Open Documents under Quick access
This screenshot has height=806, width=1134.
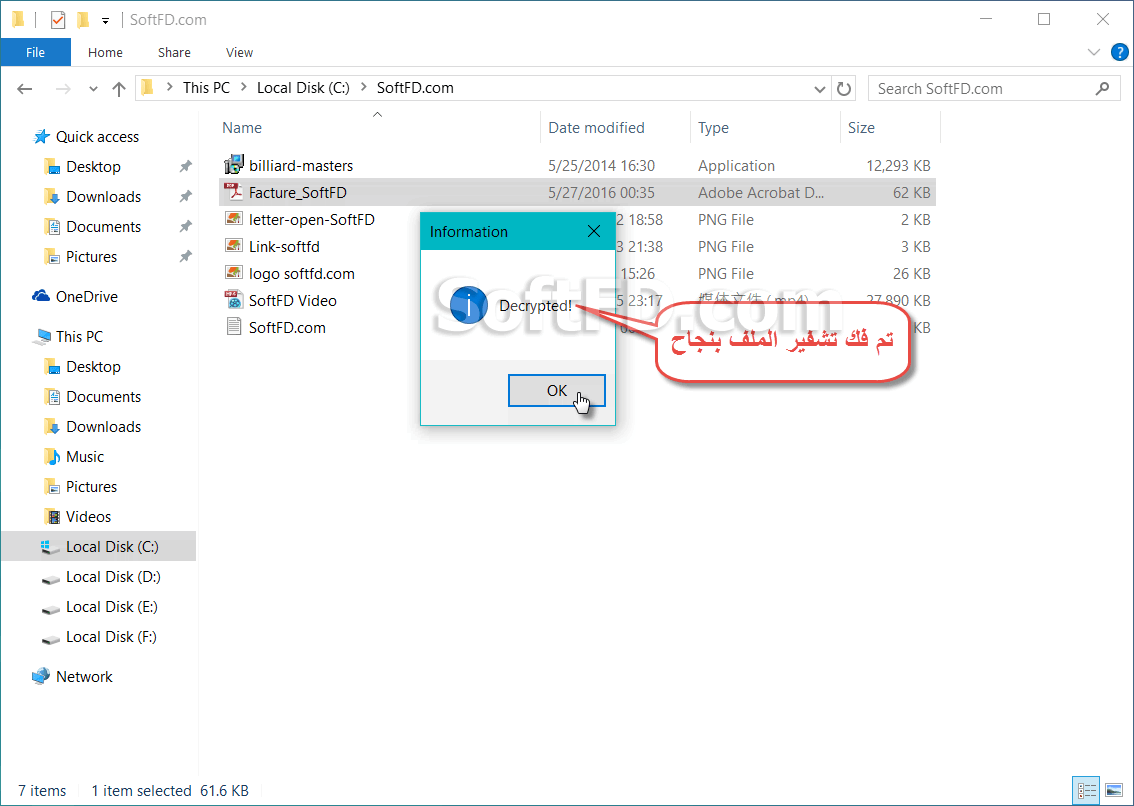point(103,226)
